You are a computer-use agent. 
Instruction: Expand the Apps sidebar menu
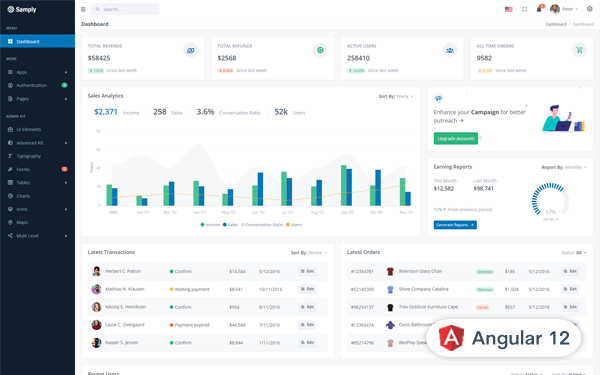(x=38, y=72)
